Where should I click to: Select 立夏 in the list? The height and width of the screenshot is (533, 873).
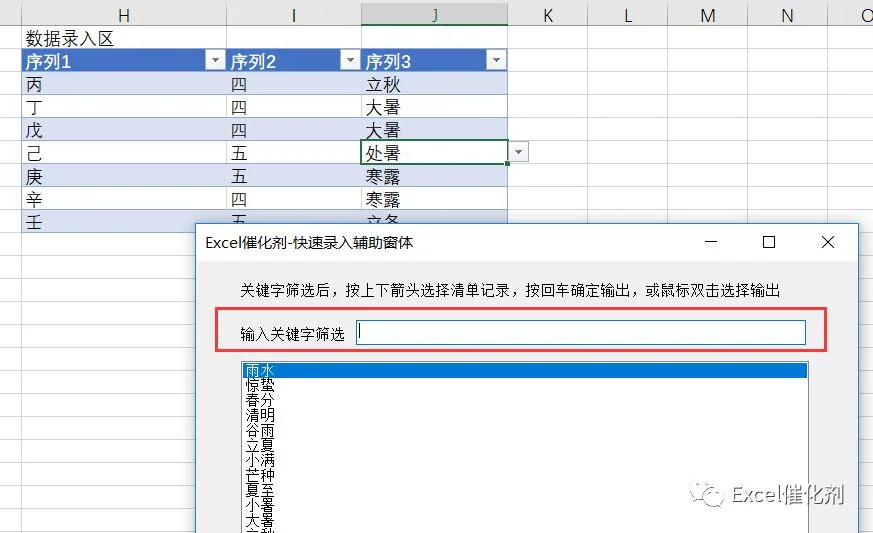click(x=524, y=445)
